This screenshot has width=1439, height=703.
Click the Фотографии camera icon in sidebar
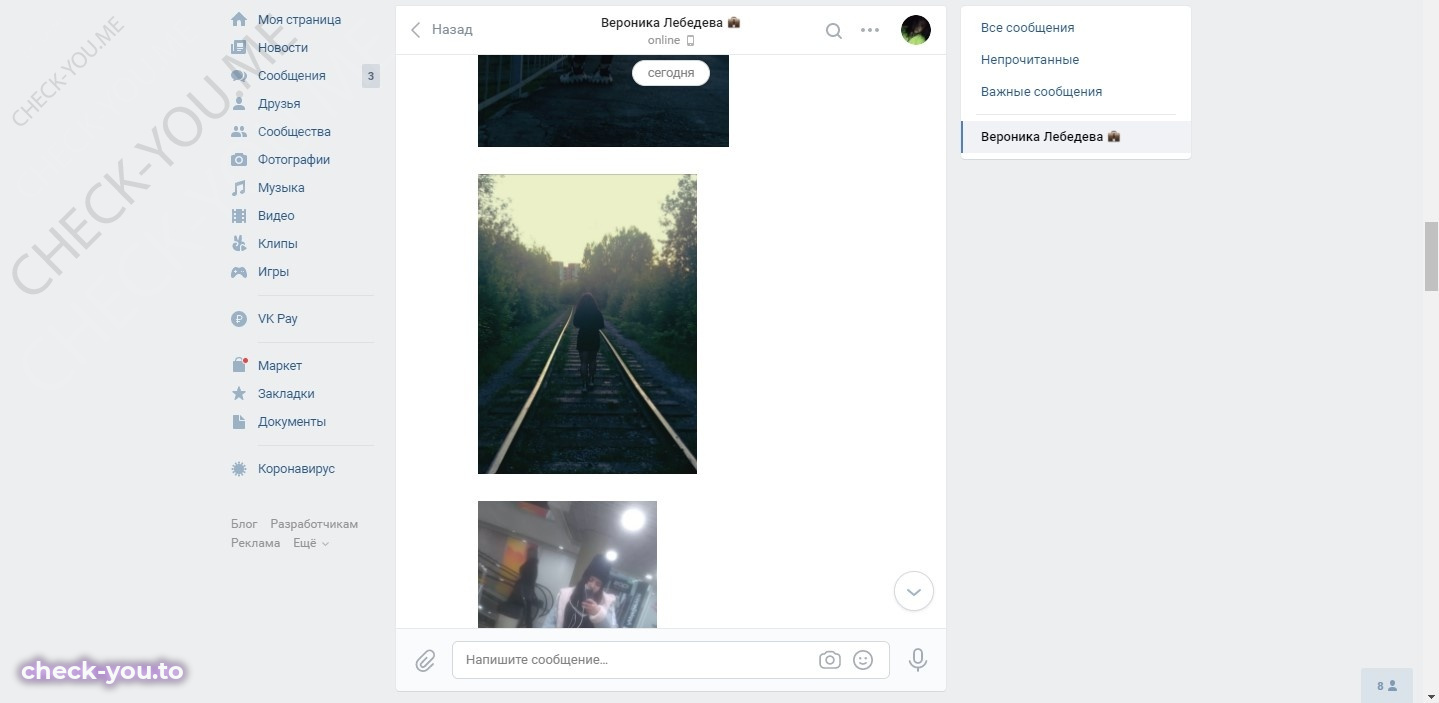pos(239,159)
